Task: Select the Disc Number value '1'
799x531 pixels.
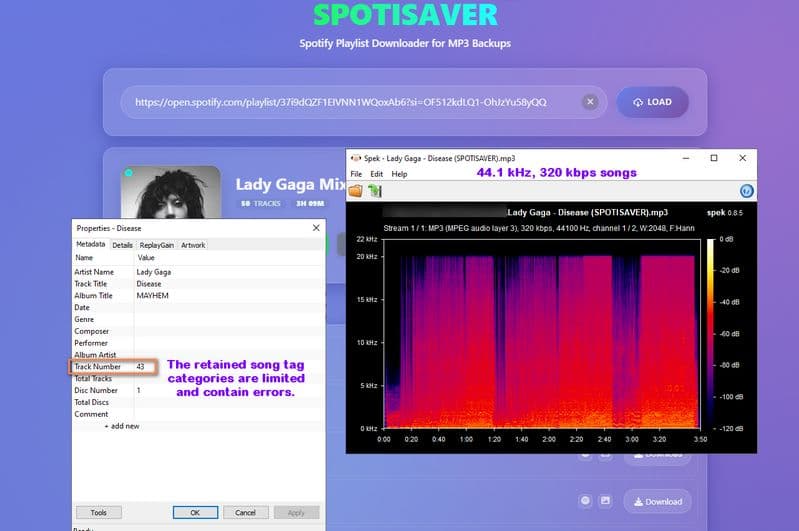Action: 139,390
